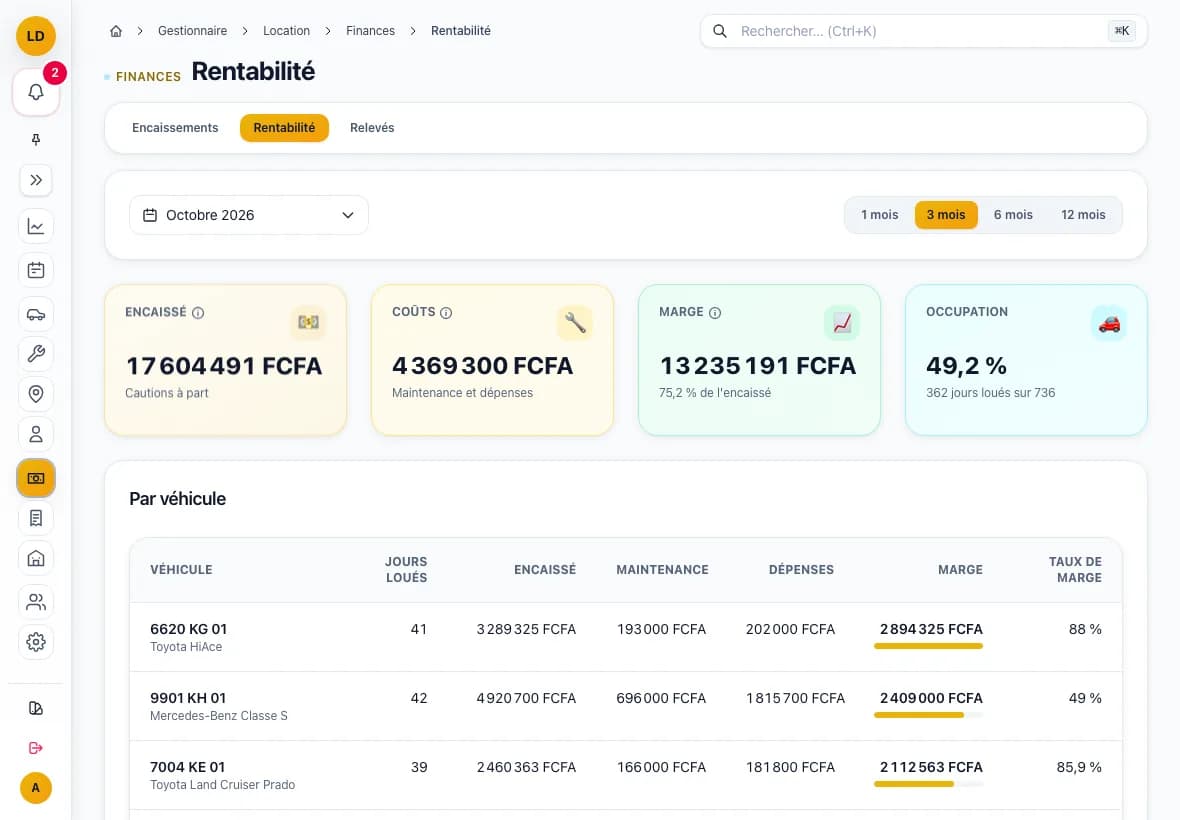Switch to the Relevés tab

click(x=372, y=128)
